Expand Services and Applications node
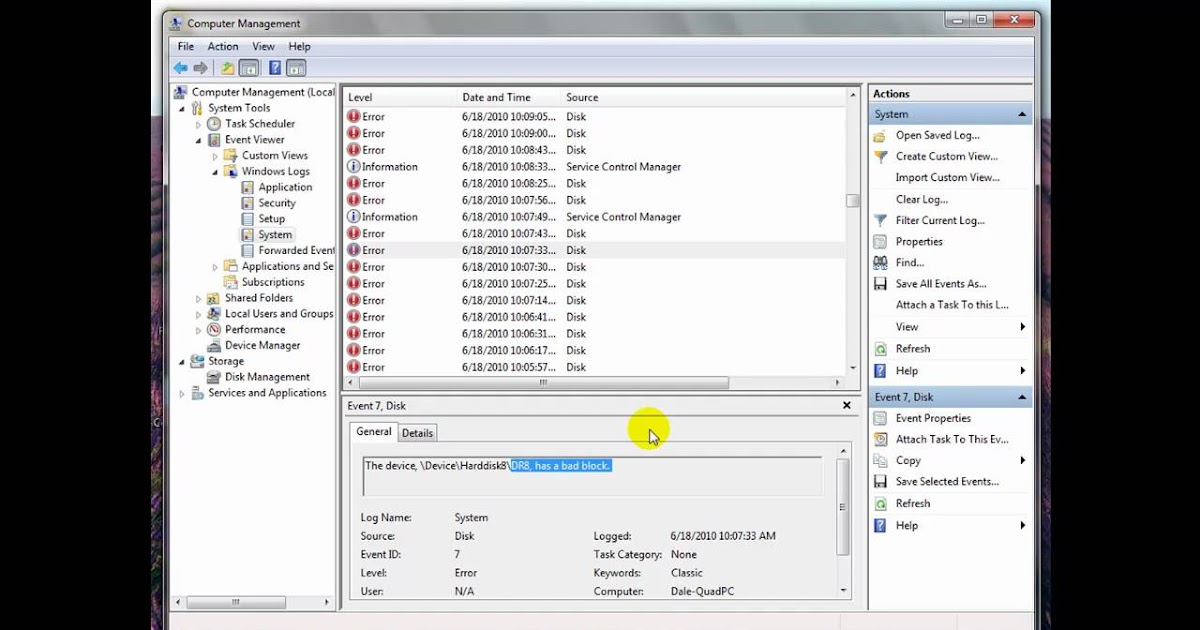 click(x=182, y=393)
